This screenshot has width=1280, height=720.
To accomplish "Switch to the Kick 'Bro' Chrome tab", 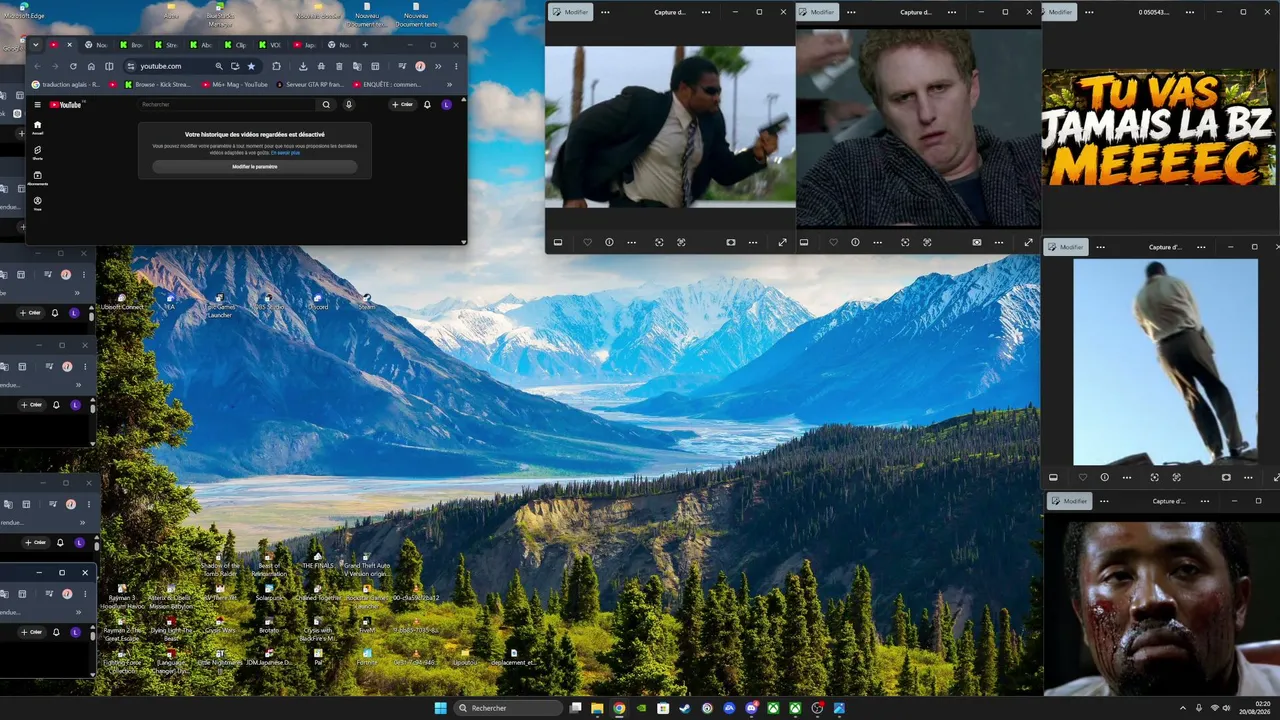I will coord(132,45).
